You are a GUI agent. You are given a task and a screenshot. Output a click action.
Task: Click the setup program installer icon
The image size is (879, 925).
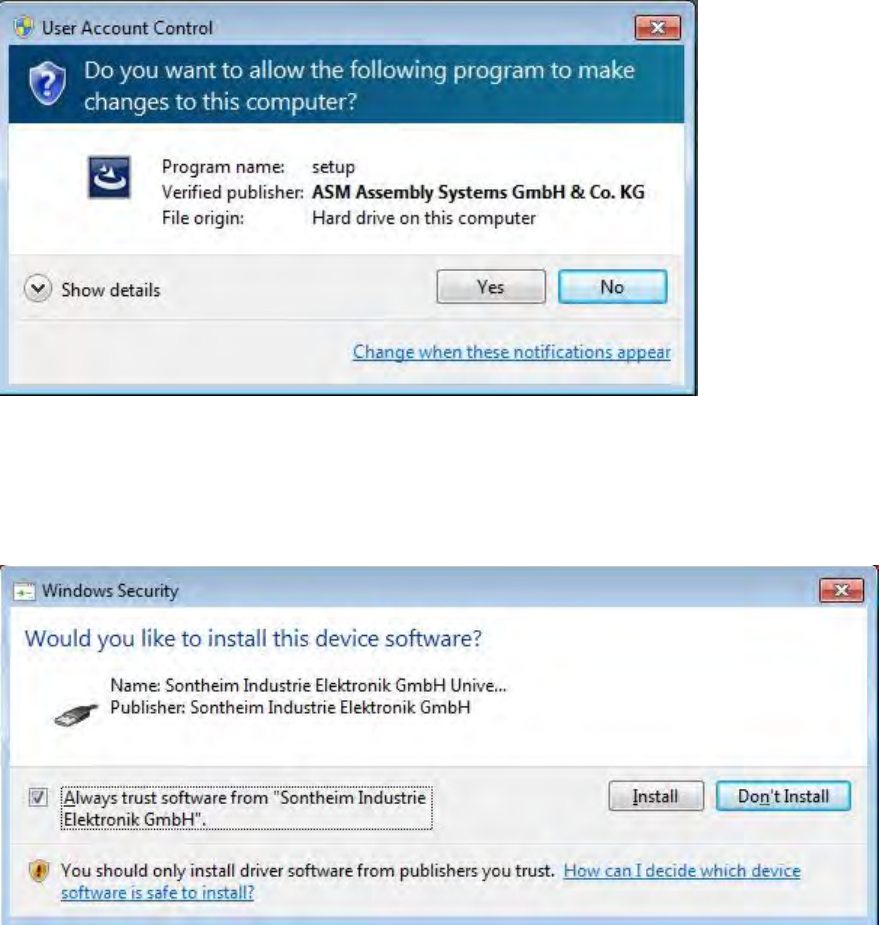(x=109, y=177)
